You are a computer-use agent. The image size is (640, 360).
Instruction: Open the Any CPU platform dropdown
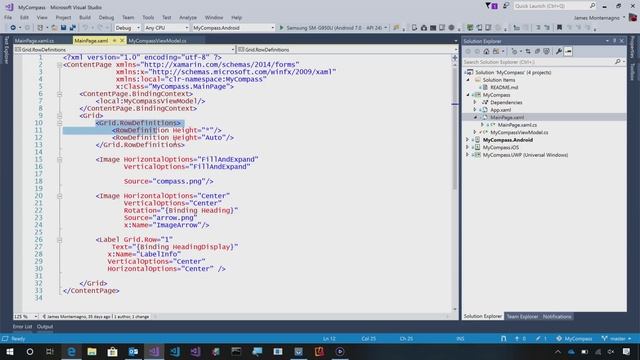click(167, 28)
